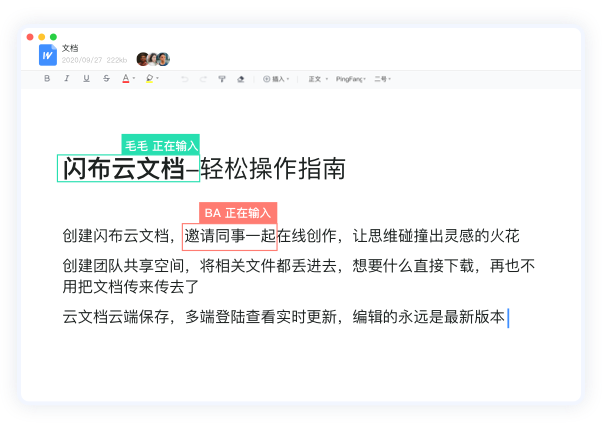The width and height of the screenshot is (602, 430).
Task: Open the 插入 insert menu
Action: (276, 78)
